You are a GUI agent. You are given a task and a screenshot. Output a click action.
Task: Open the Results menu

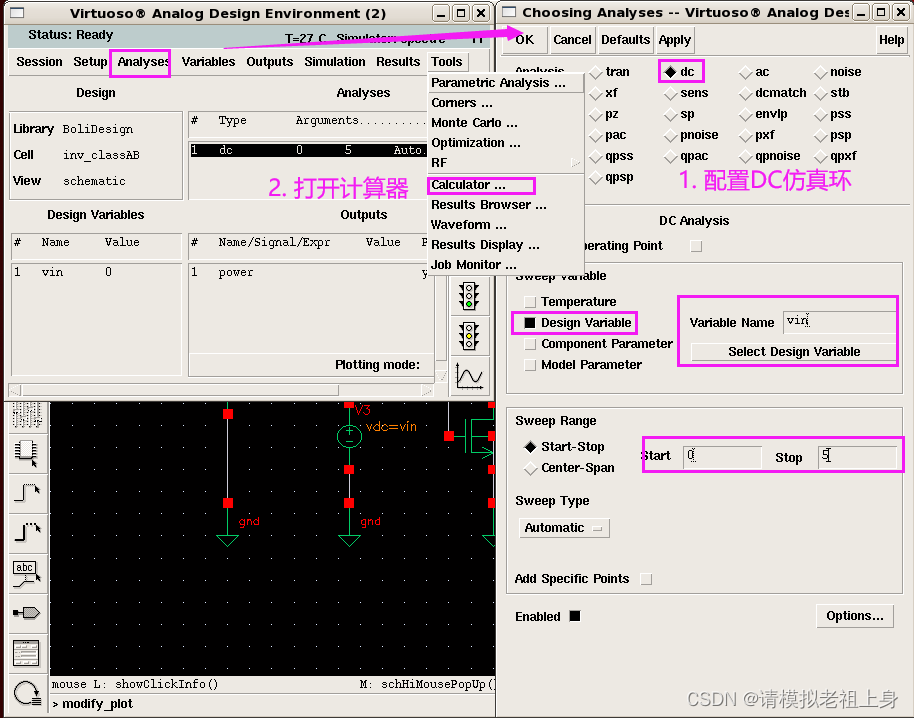[x=398, y=62]
